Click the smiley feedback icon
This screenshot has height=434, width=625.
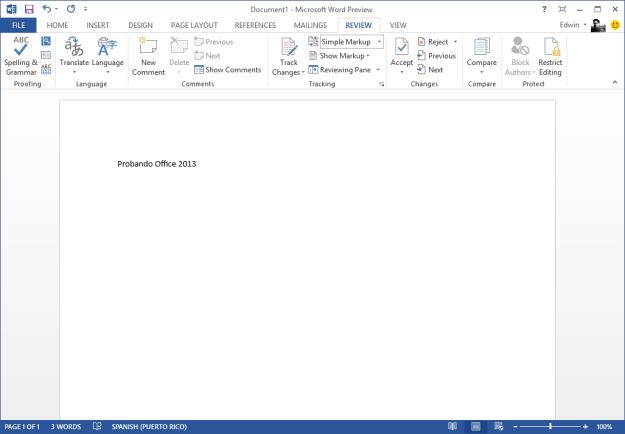615,25
